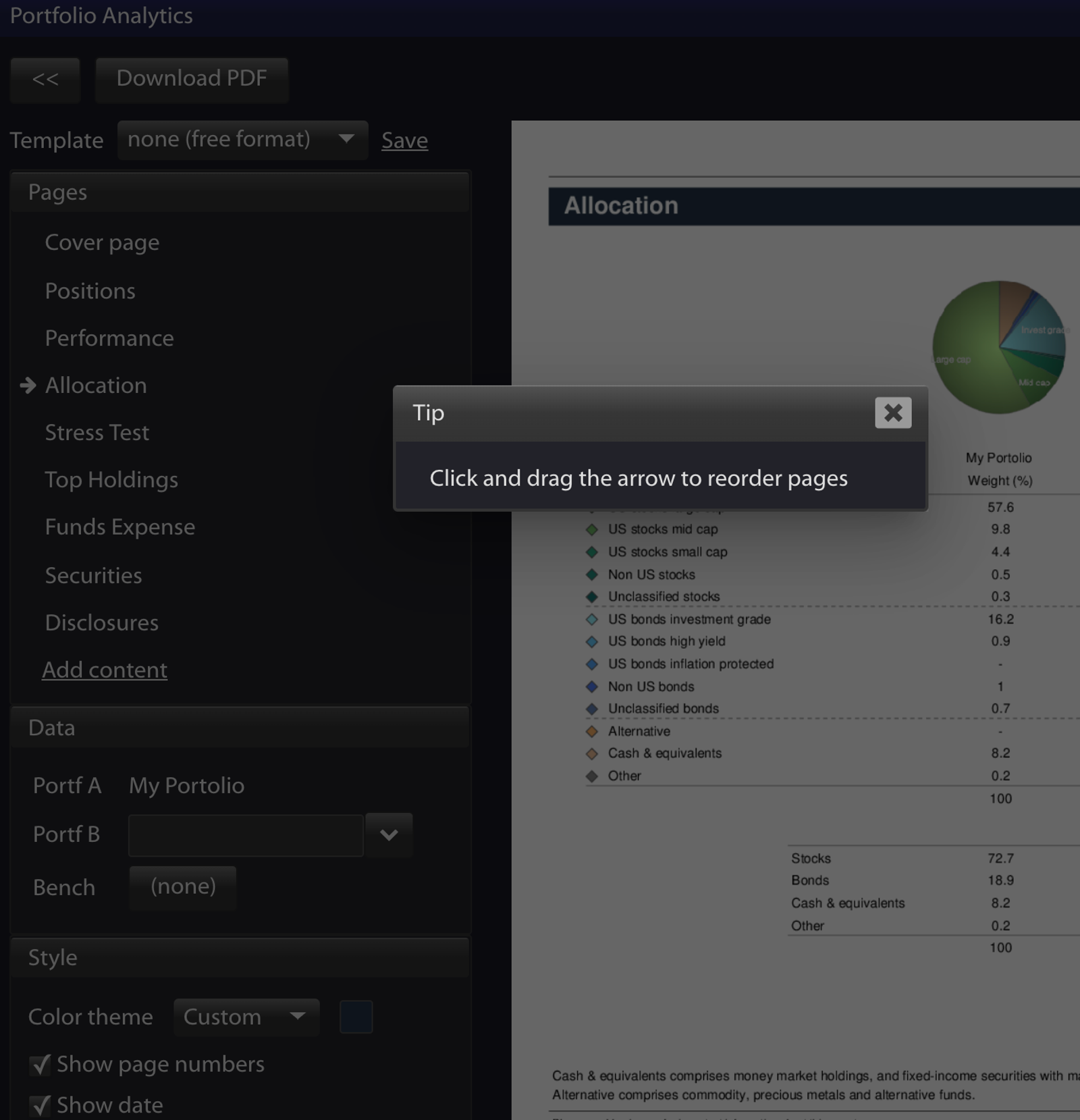Select Top Holdings page
Screen dimensions: 1080x1120
click(x=111, y=480)
